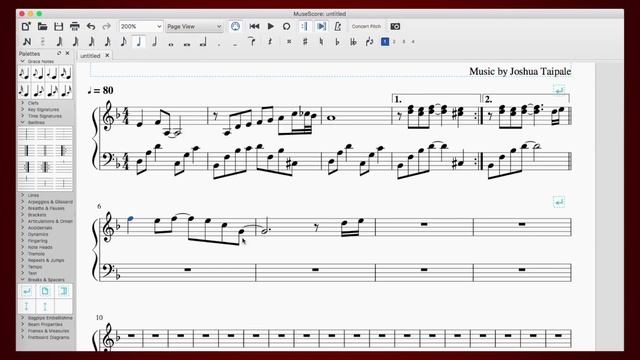Save the score using the disk icon
640x360 pixels.
pyautogui.click(x=58, y=27)
